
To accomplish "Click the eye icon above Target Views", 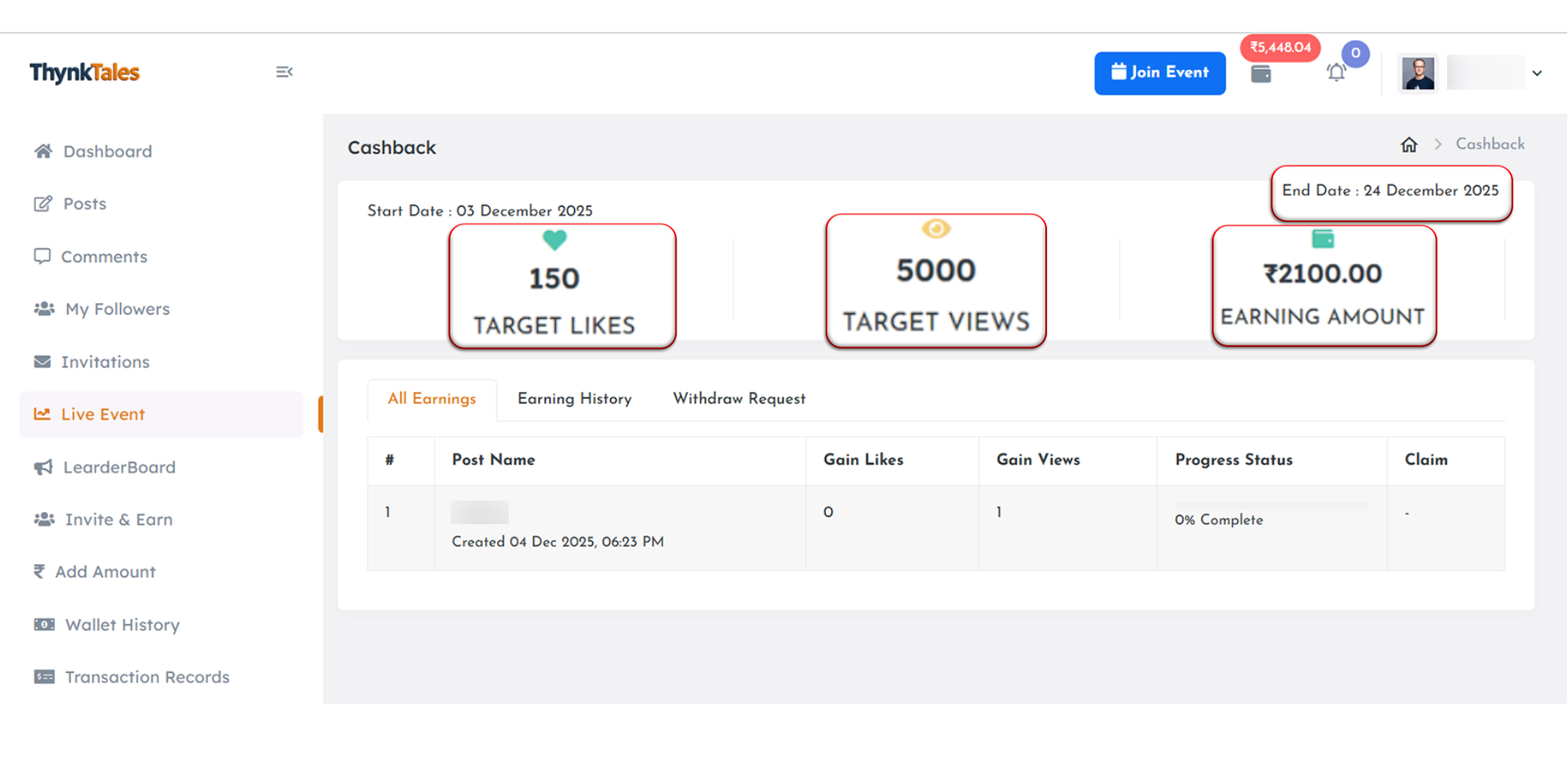I will pos(936,229).
